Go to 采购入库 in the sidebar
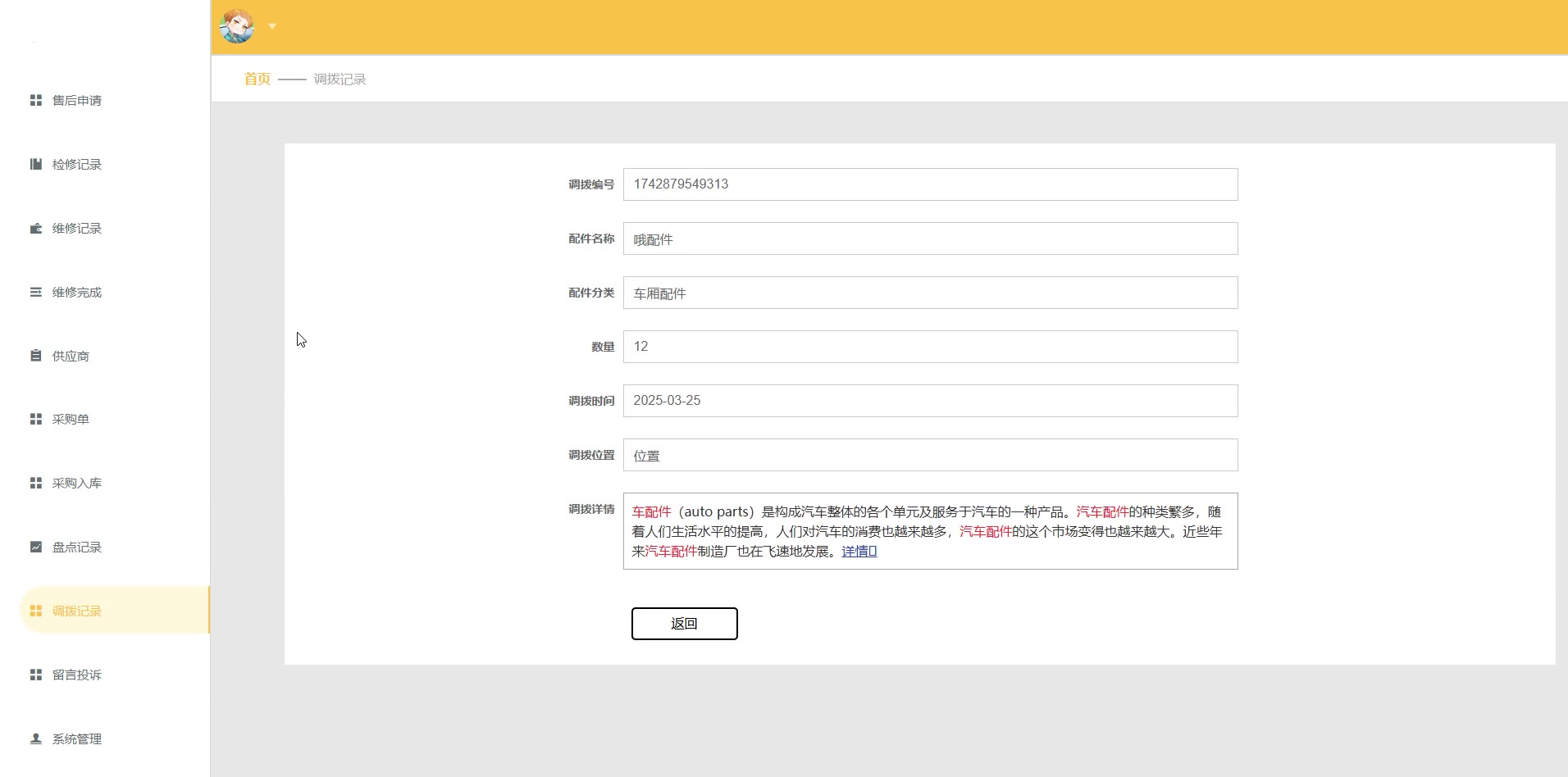This screenshot has width=1568, height=777. tap(77, 483)
